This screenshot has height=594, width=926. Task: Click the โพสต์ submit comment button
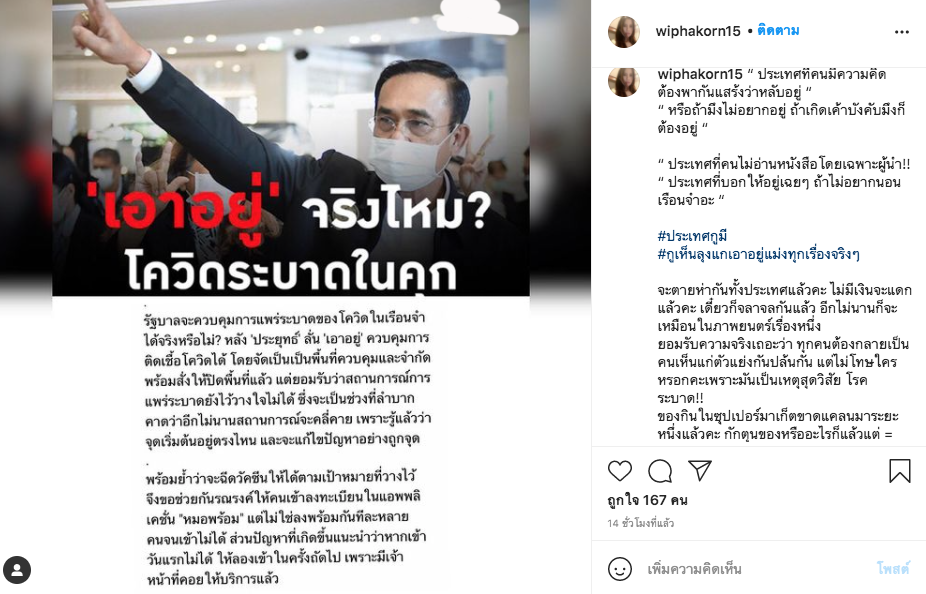[x=893, y=569]
